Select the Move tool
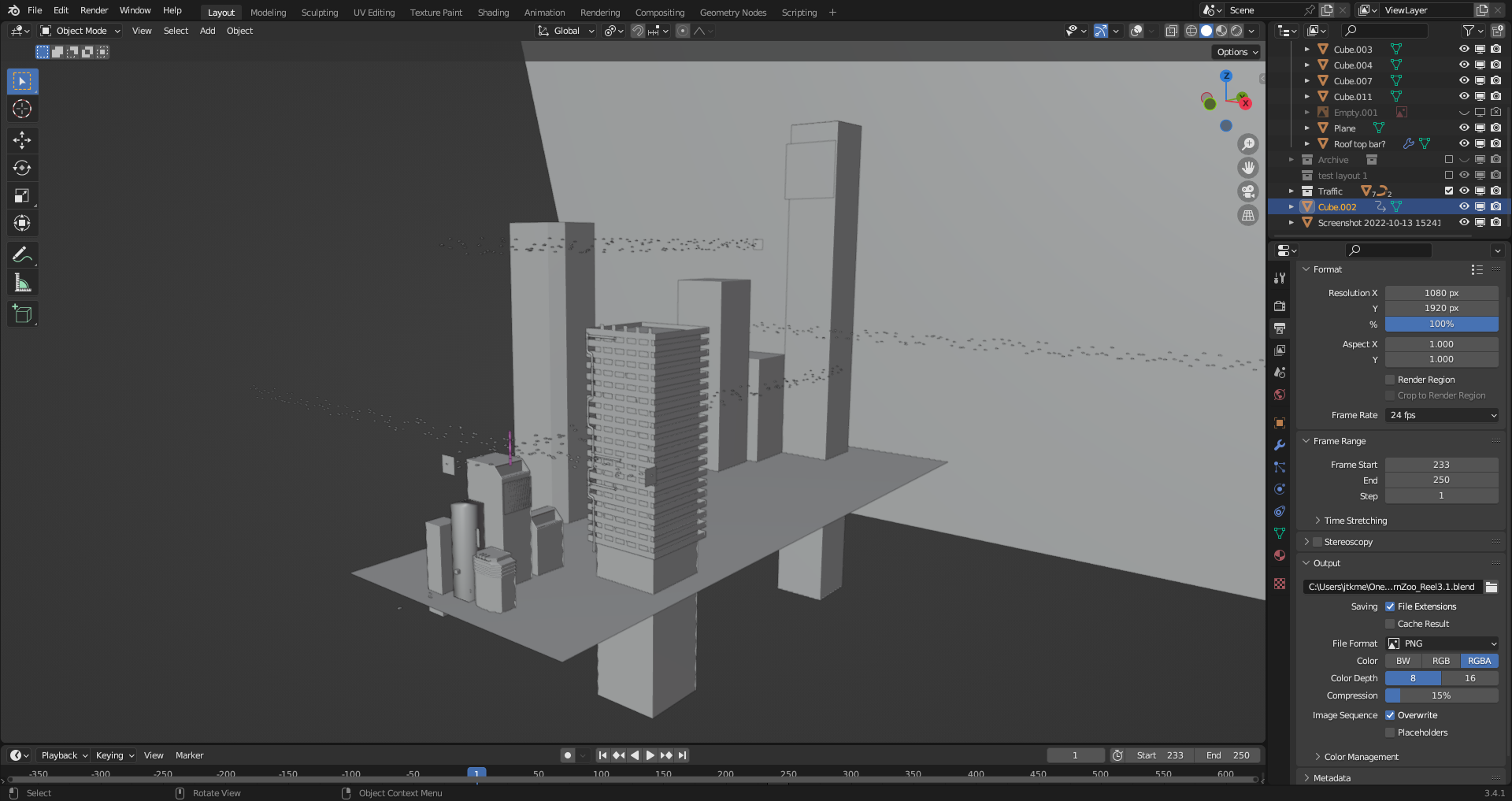The image size is (1512, 801). coord(22,140)
